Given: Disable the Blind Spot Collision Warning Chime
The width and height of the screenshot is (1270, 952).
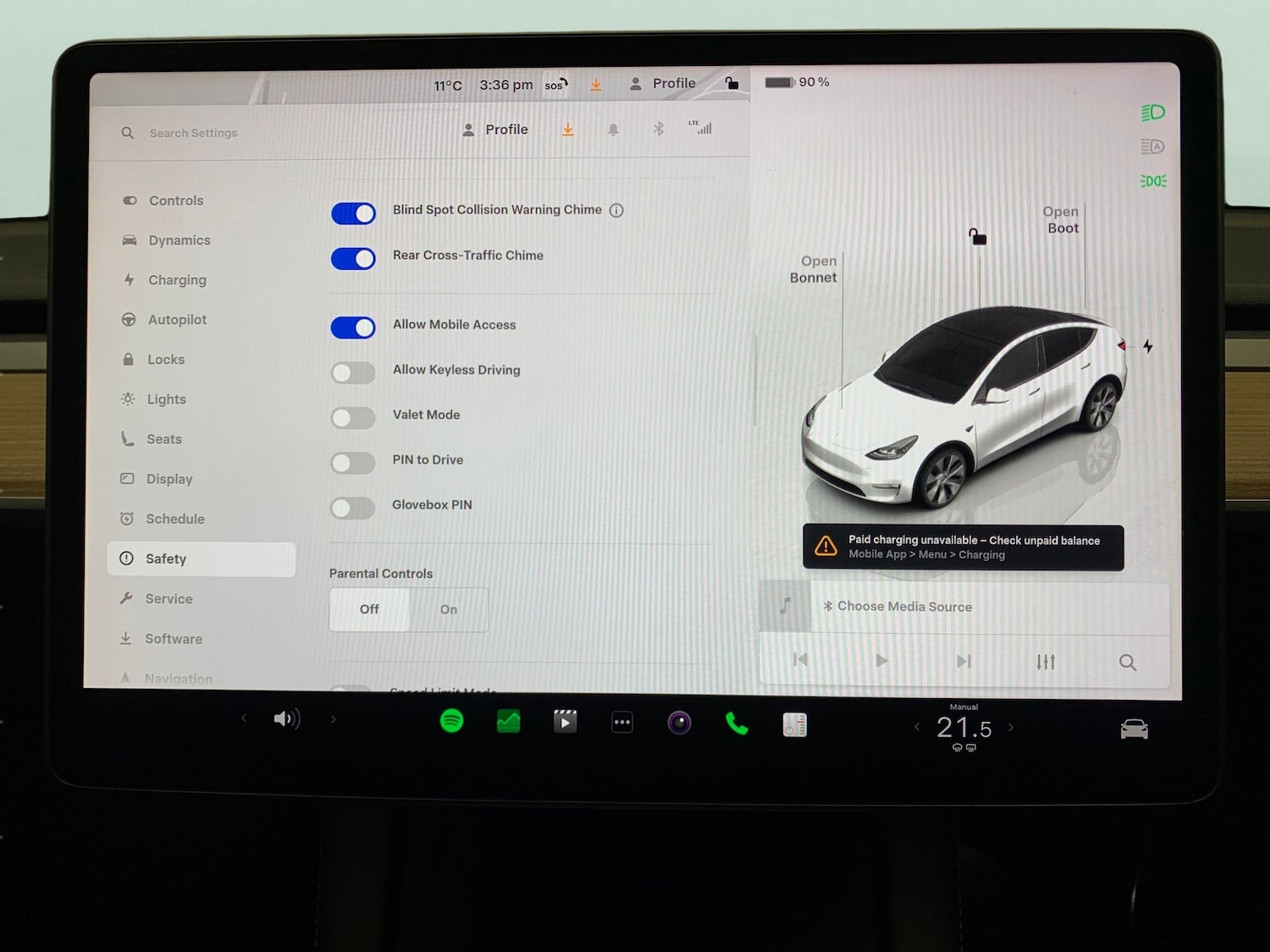Looking at the screenshot, I should pyautogui.click(x=353, y=213).
